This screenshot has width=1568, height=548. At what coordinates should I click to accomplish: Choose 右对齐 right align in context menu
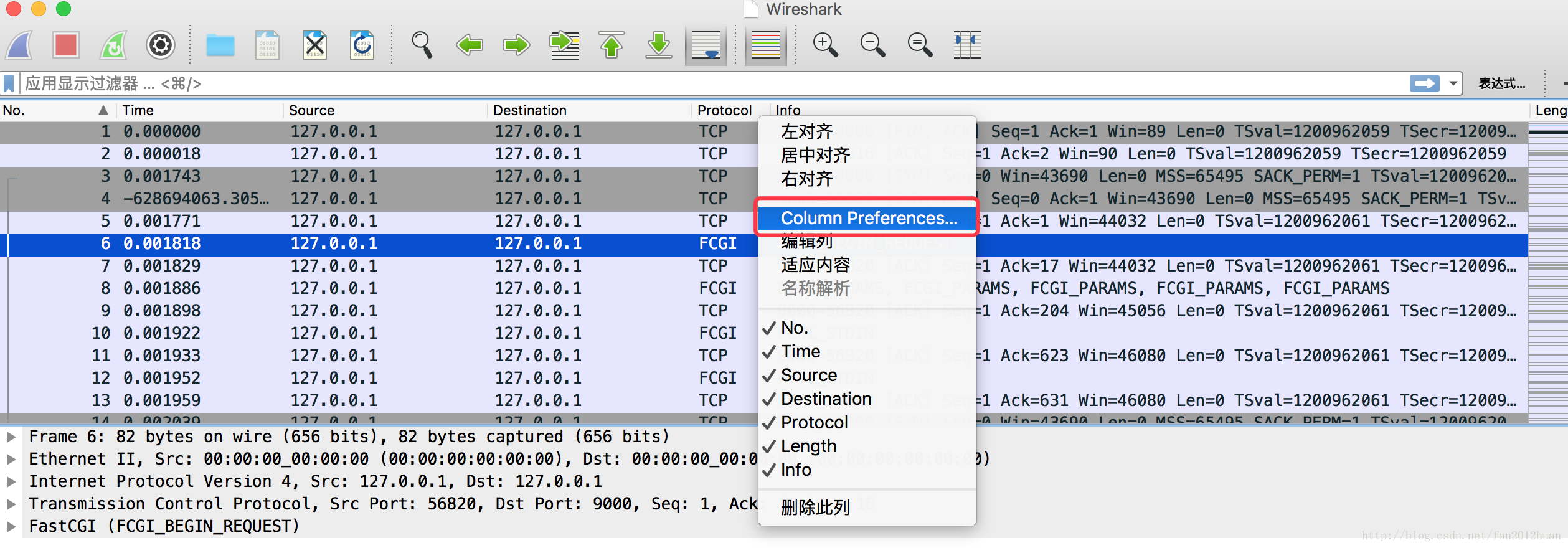(867, 179)
